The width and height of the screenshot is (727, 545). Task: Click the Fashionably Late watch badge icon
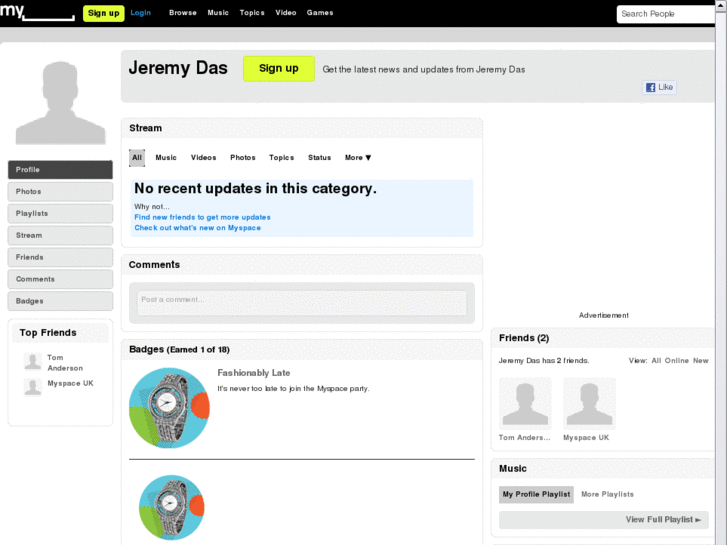(169, 407)
